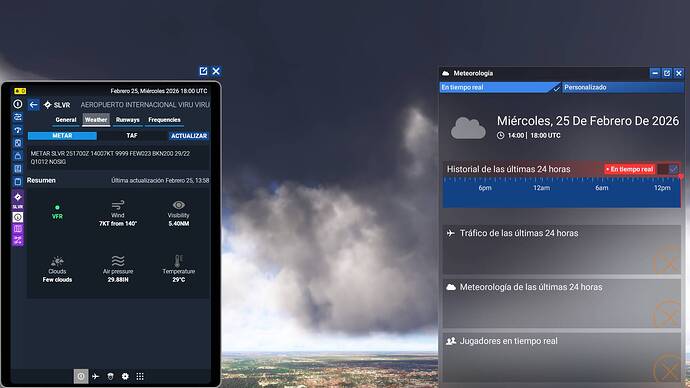Open the purple route icon at sidebar bottom
This screenshot has height=388, width=690.
coord(18,240)
